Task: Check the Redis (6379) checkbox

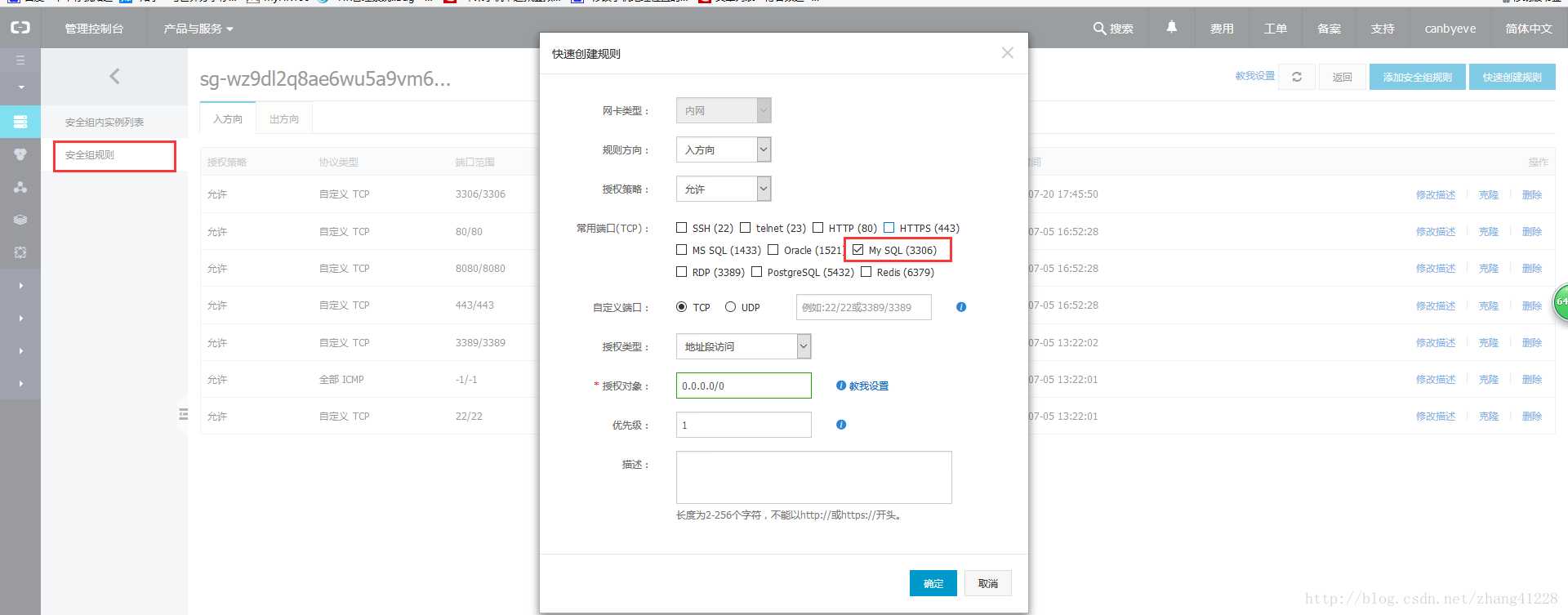Action: (x=866, y=272)
